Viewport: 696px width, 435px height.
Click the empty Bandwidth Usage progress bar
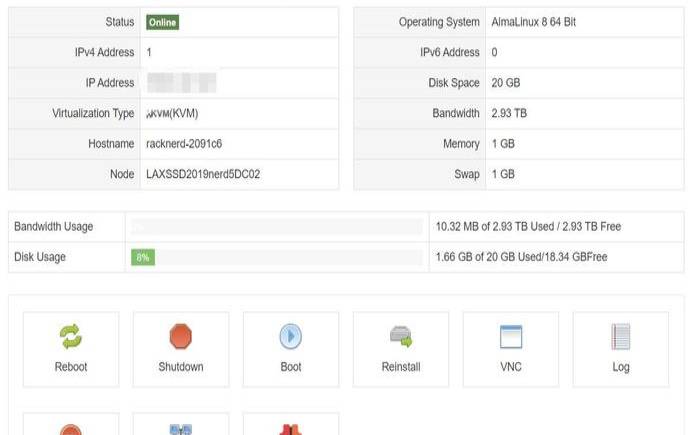point(277,227)
